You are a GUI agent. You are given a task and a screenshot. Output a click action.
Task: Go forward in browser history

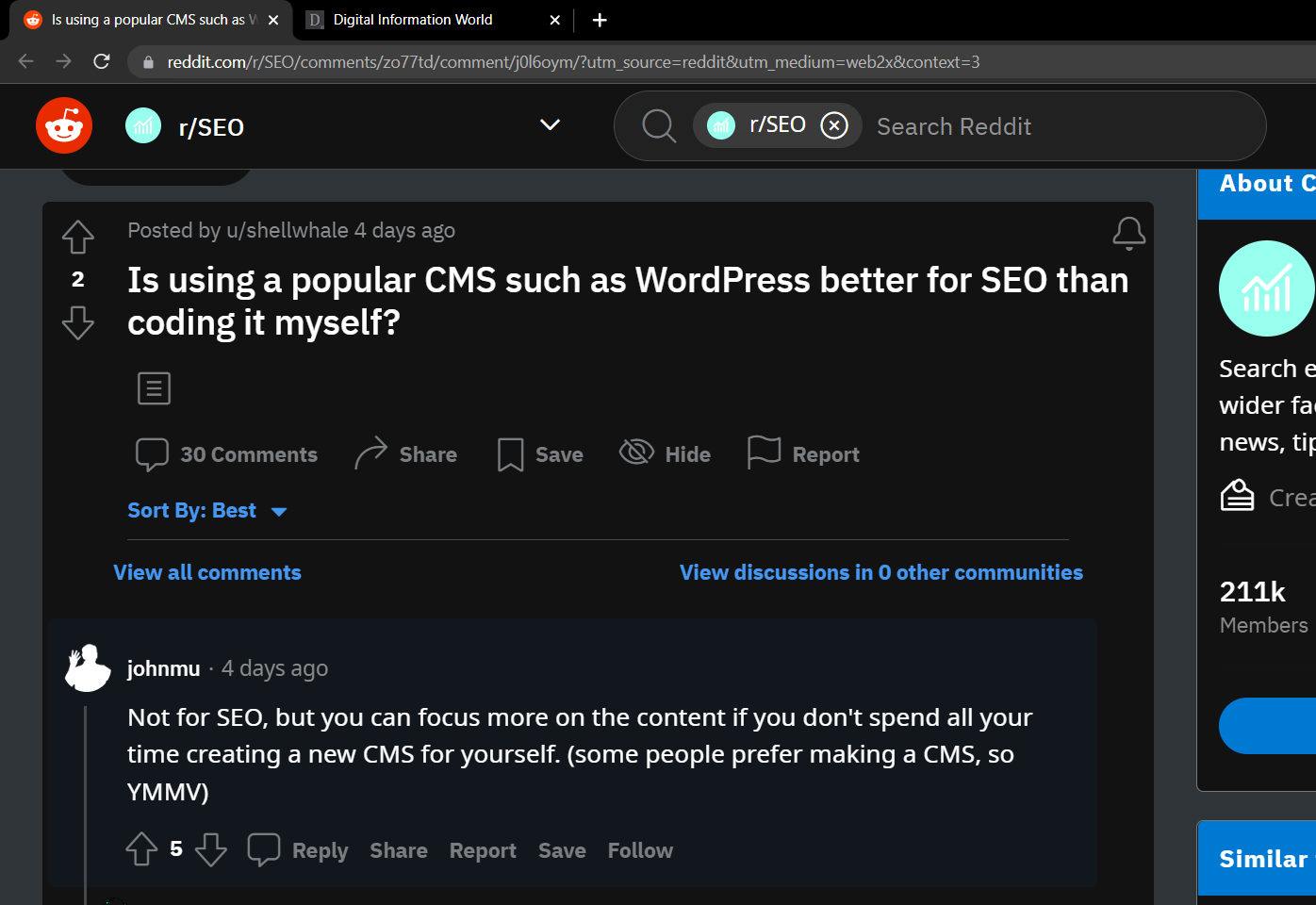point(63,61)
